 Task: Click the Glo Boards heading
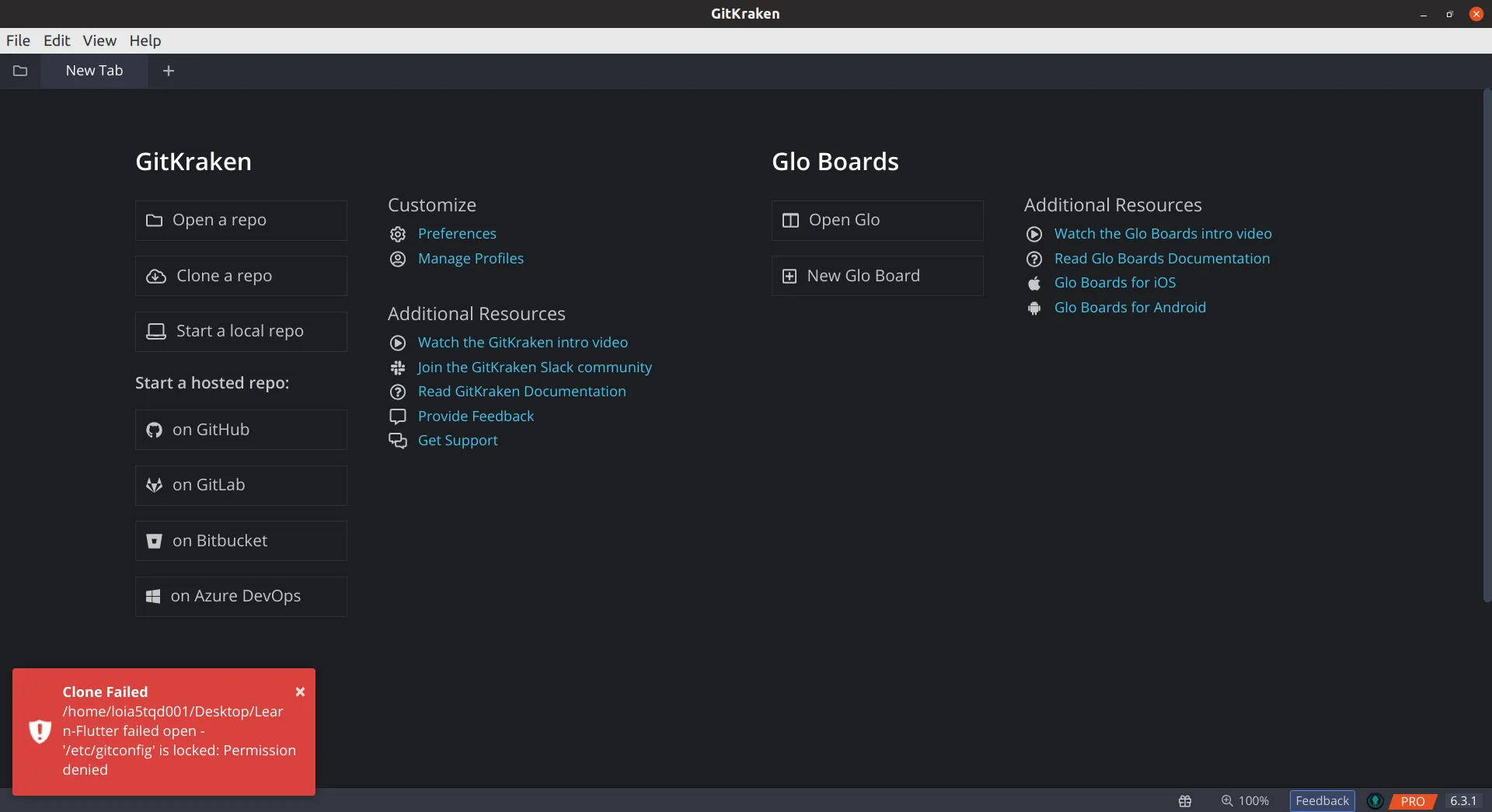click(835, 162)
